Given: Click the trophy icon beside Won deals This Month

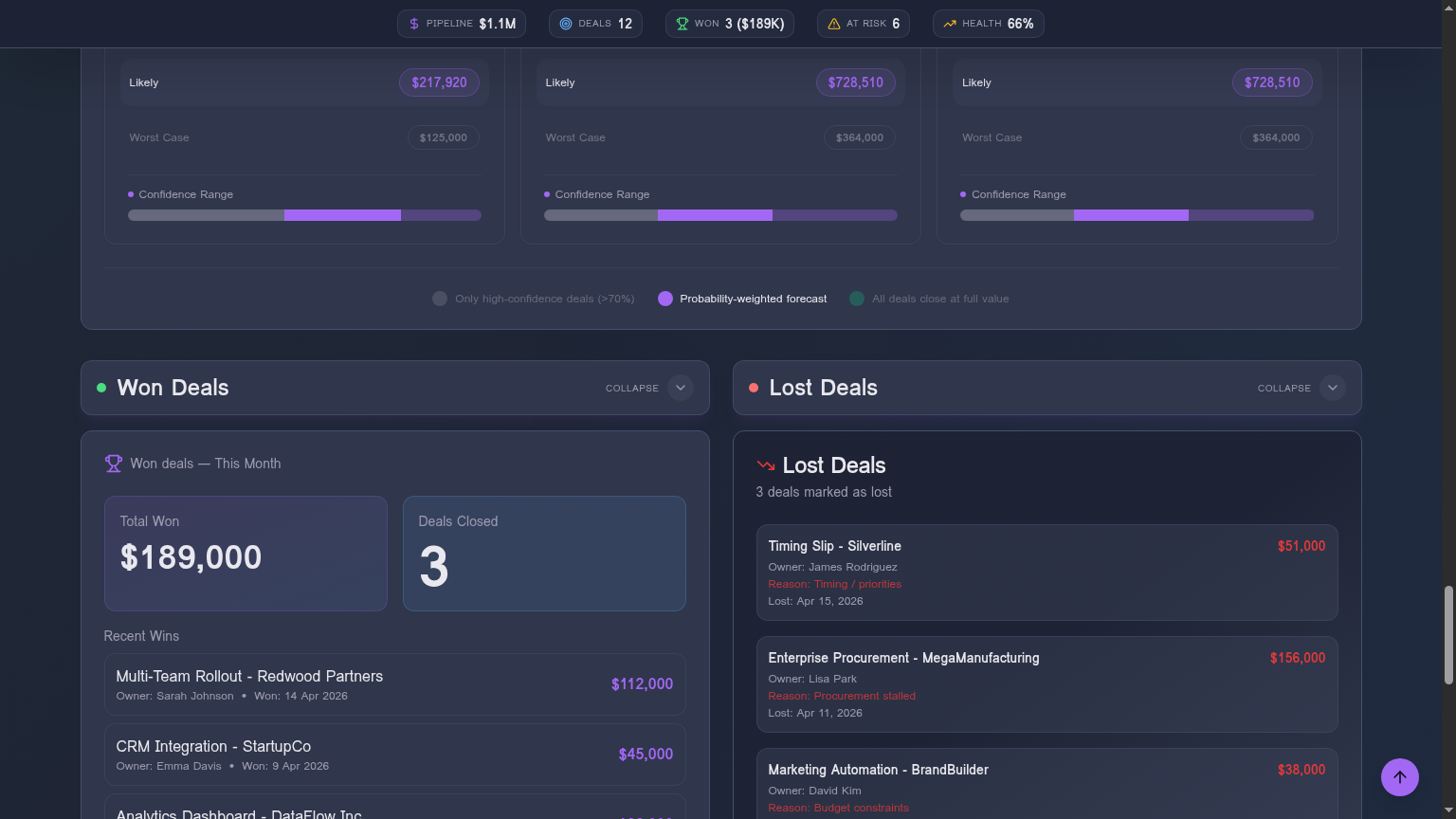Looking at the screenshot, I should coord(114,464).
